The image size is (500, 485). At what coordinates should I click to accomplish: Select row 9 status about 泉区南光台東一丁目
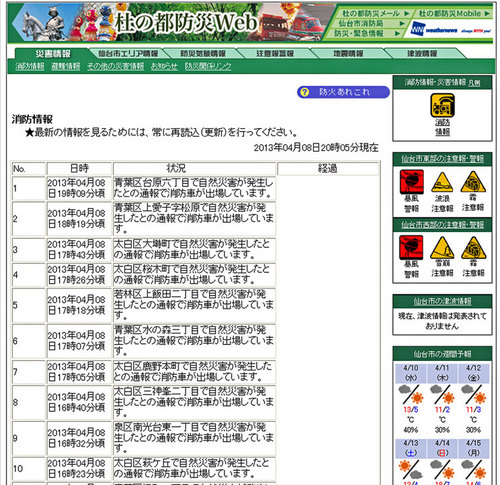click(x=195, y=438)
